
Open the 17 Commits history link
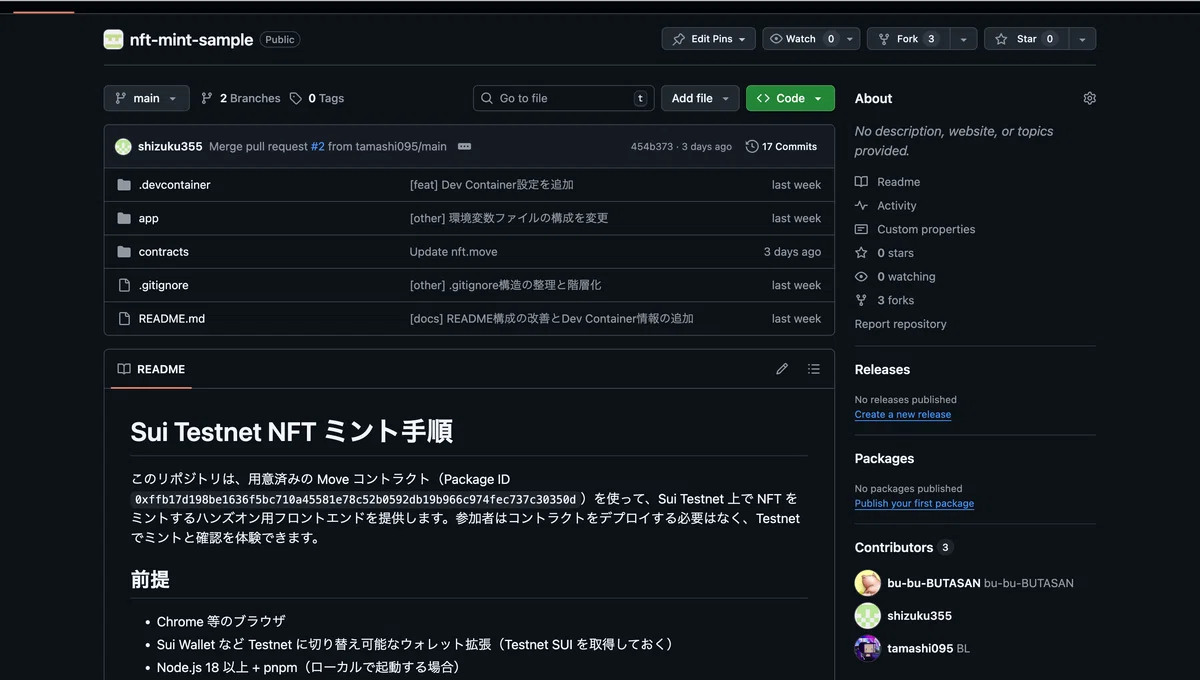pos(781,146)
